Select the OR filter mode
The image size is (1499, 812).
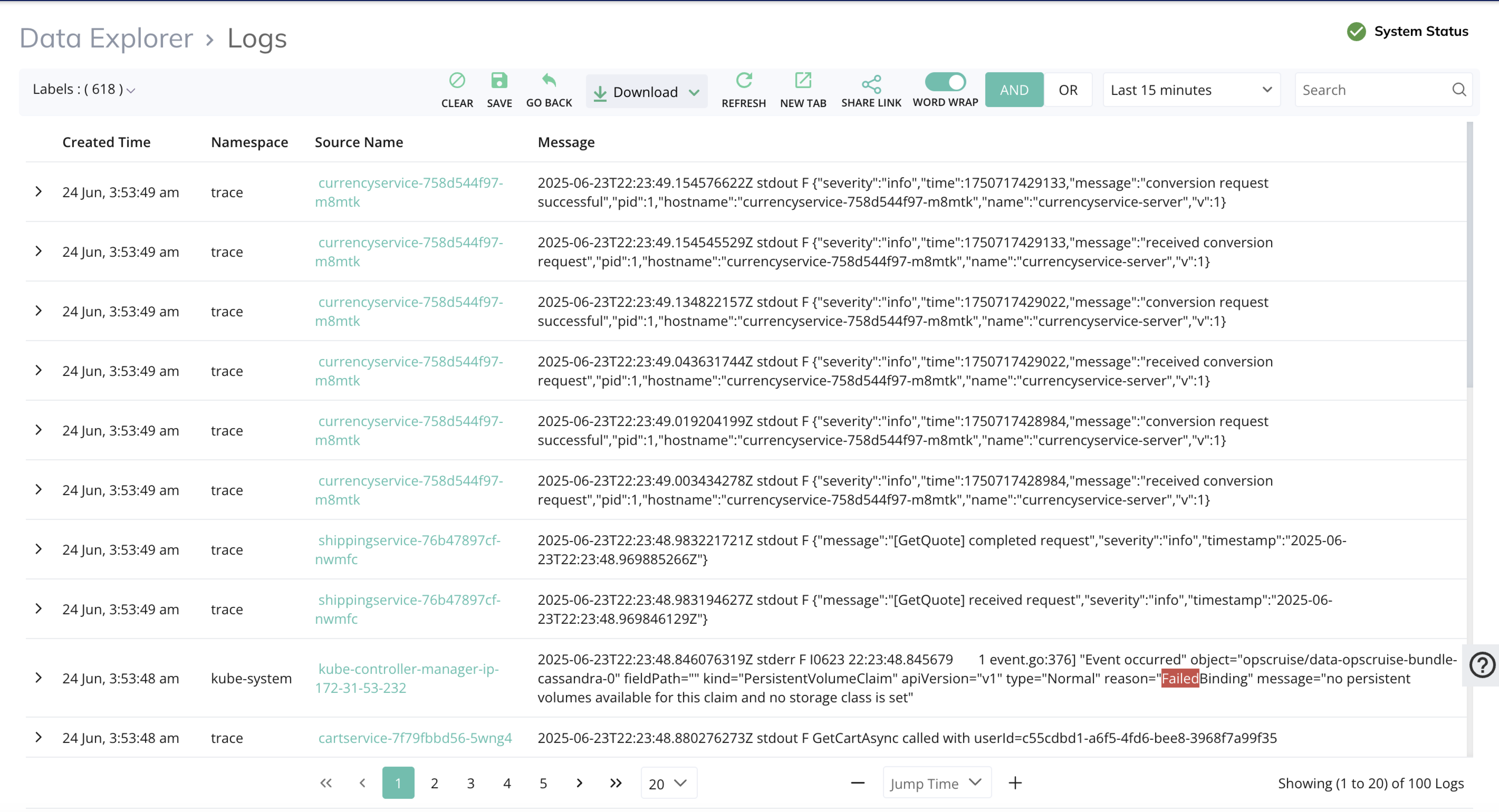pyautogui.click(x=1068, y=90)
